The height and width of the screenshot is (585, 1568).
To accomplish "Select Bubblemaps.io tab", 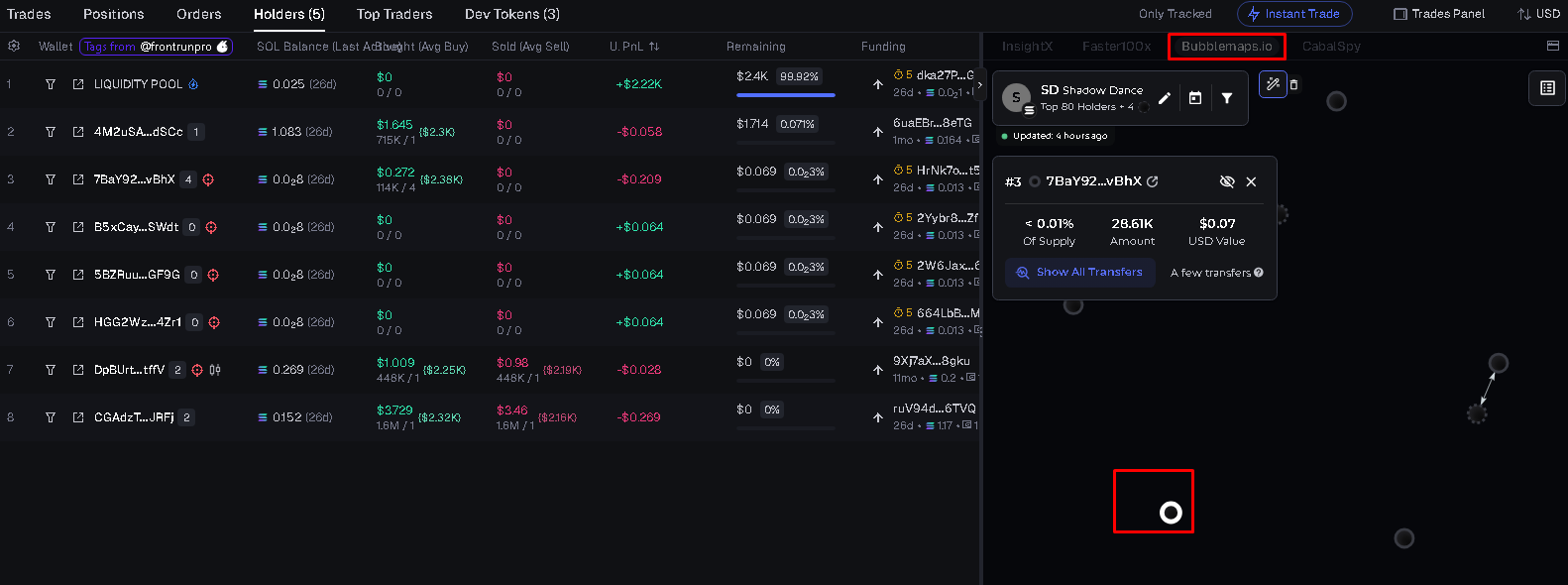I will point(1227,47).
